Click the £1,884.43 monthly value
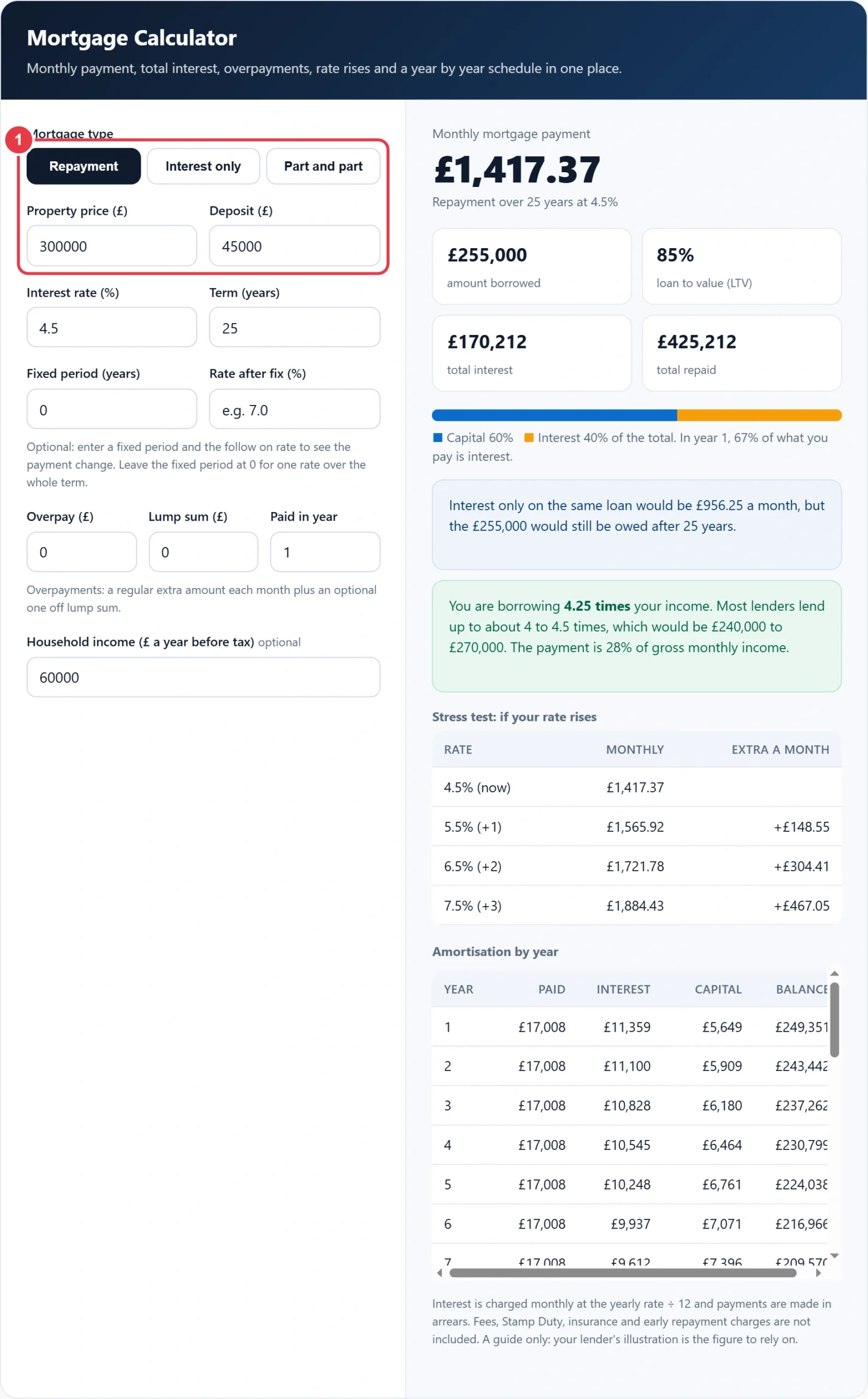The image size is (868, 1399). coord(635,906)
